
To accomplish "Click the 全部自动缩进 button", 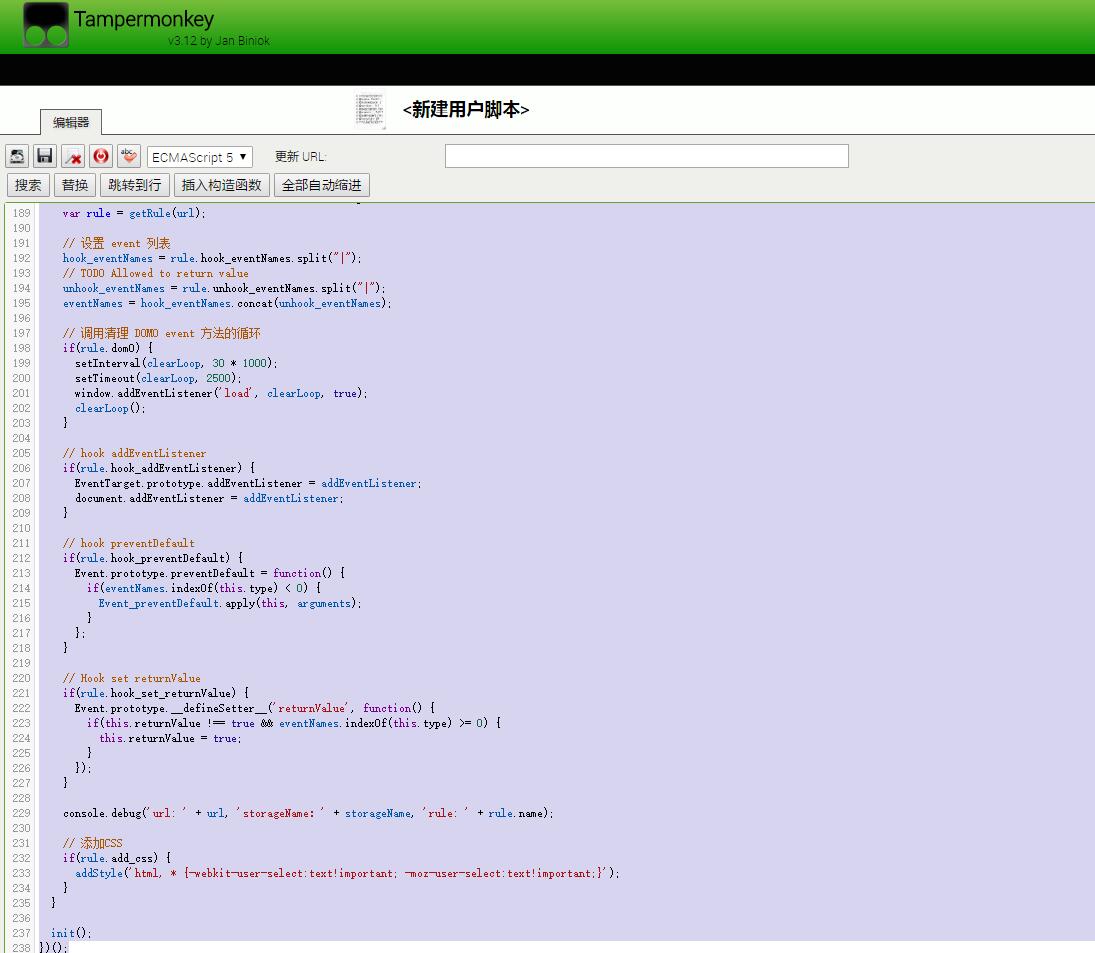I will point(322,185).
